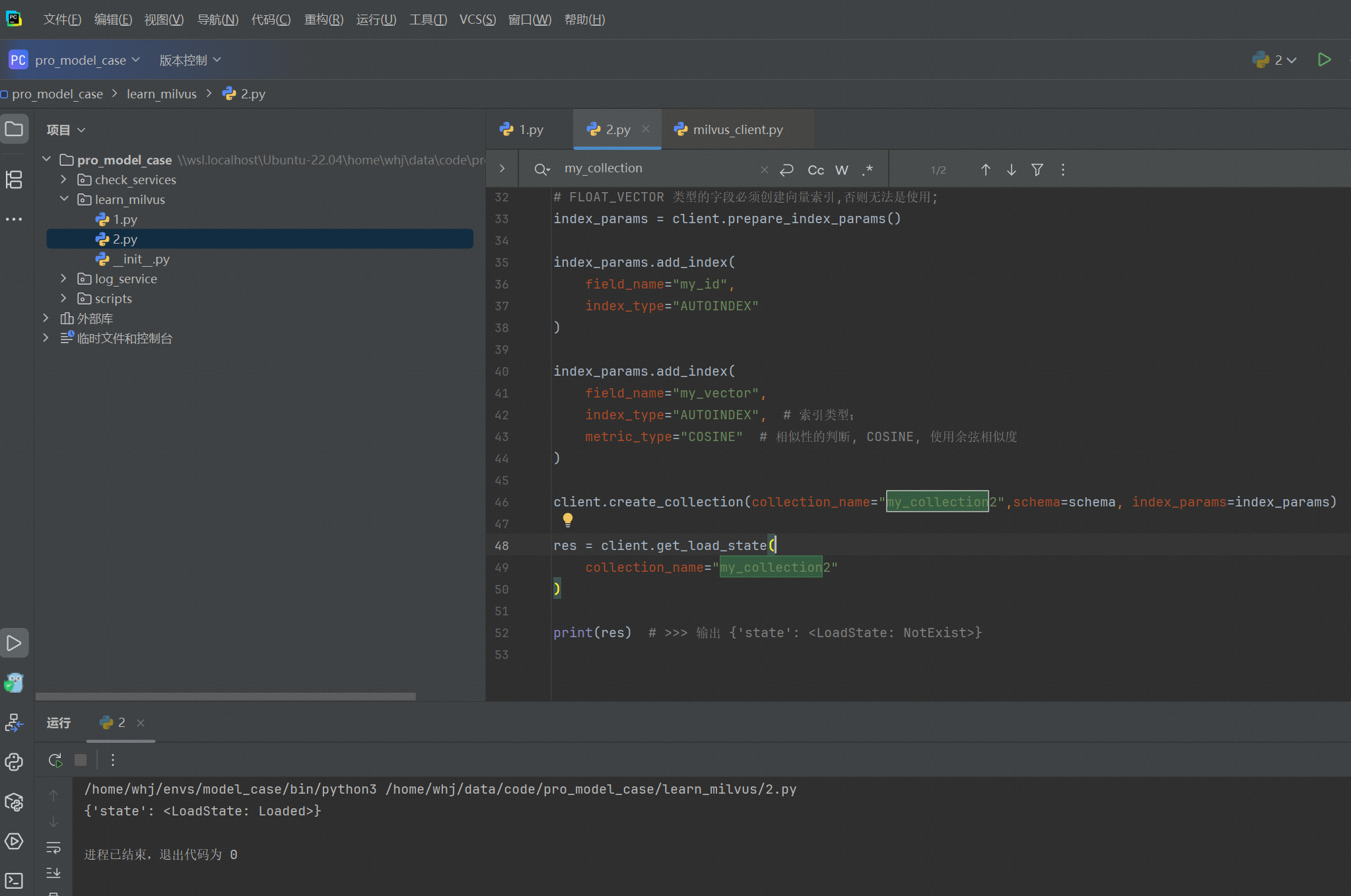1351x896 pixels.
Task: Open the Structure tool window icon
Action: click(x=14, y=180)
